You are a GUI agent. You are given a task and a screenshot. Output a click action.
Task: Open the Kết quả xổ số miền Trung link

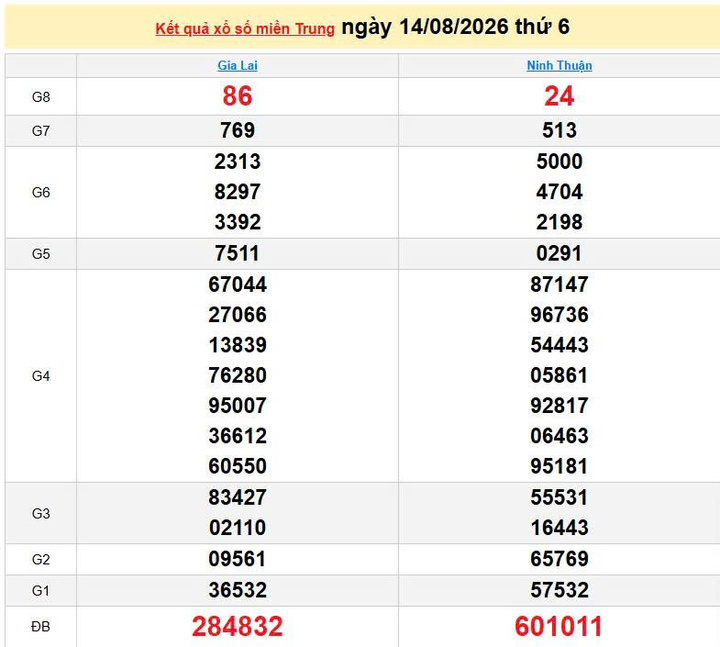pos(245,29)
